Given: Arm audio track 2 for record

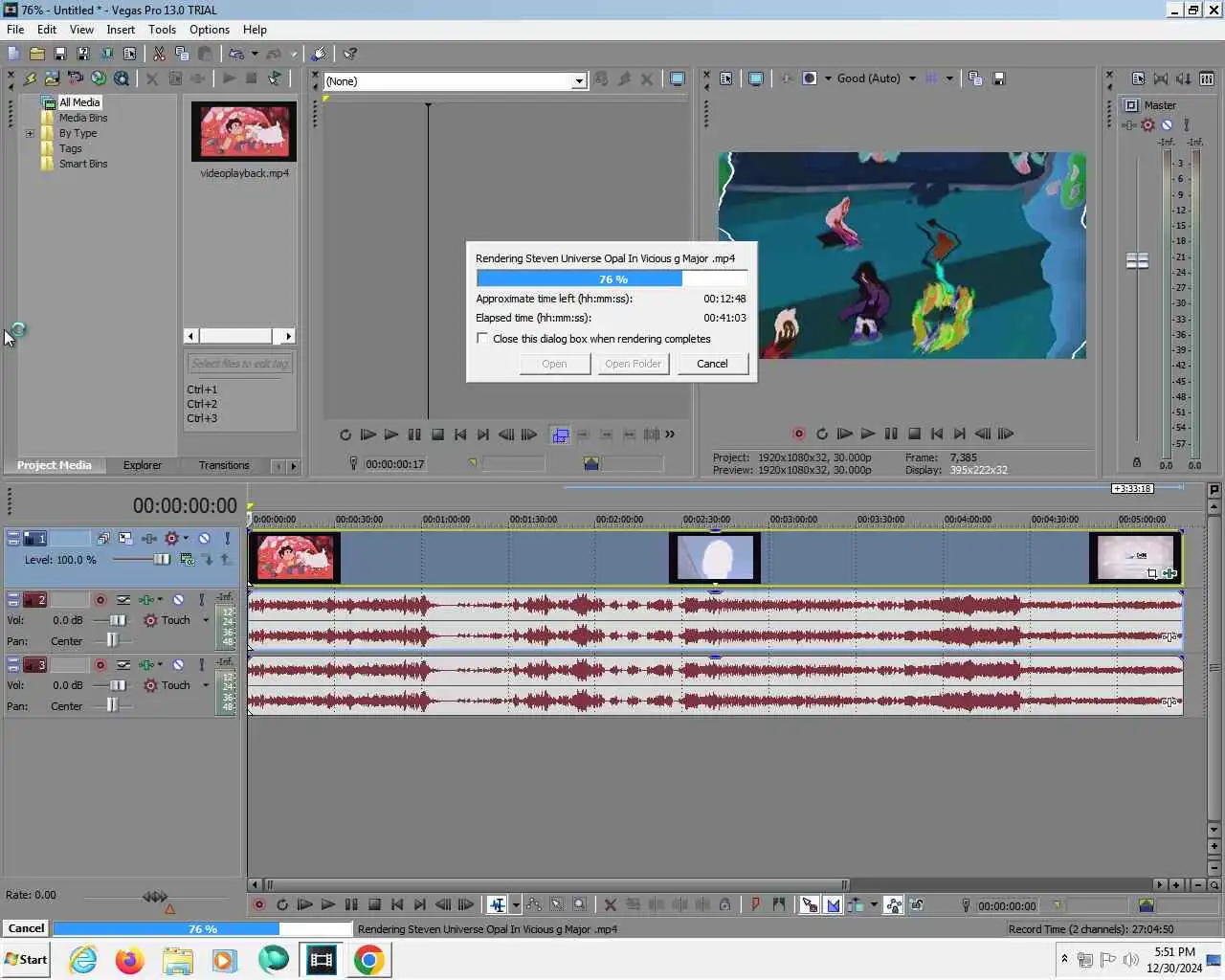Looking at the screenshot, I should pyautogui.click(x=100, y=600).
